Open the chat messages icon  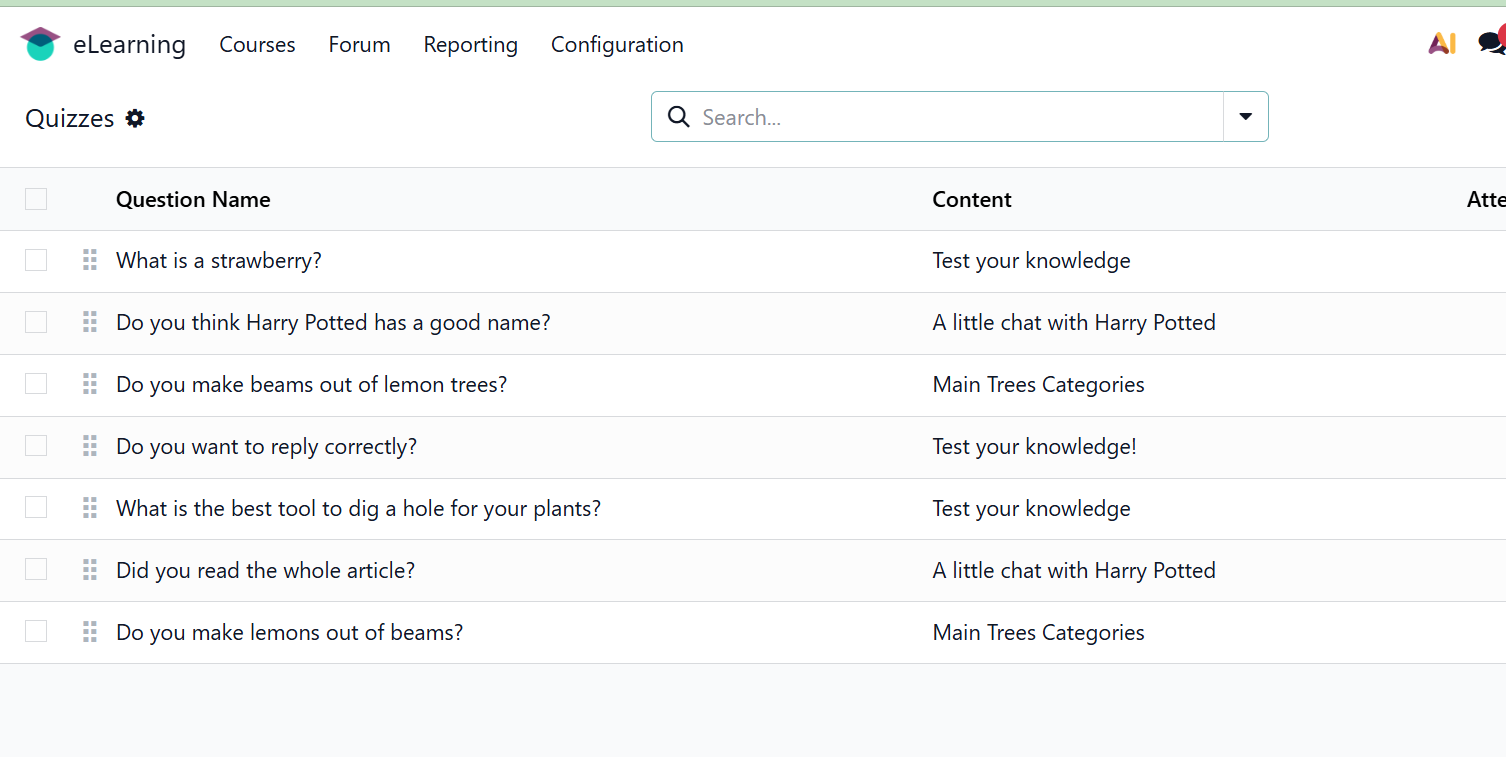click(x=1490, y=43)
